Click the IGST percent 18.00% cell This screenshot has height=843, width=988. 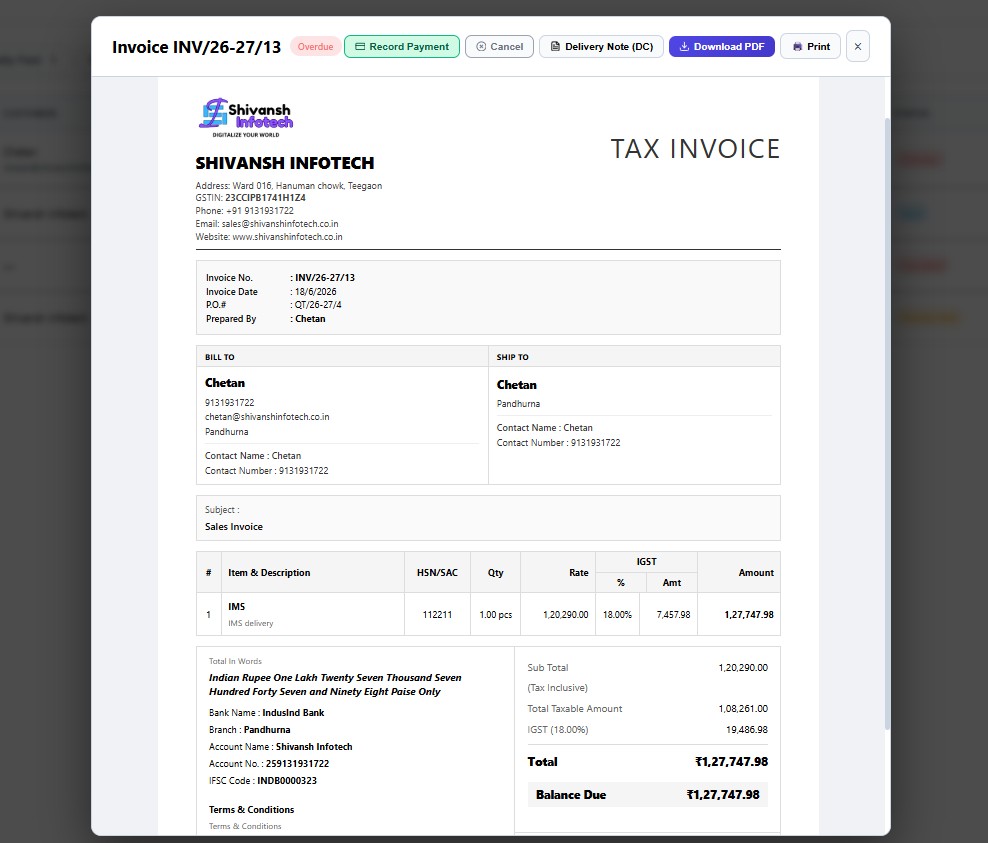pos(618,614)
